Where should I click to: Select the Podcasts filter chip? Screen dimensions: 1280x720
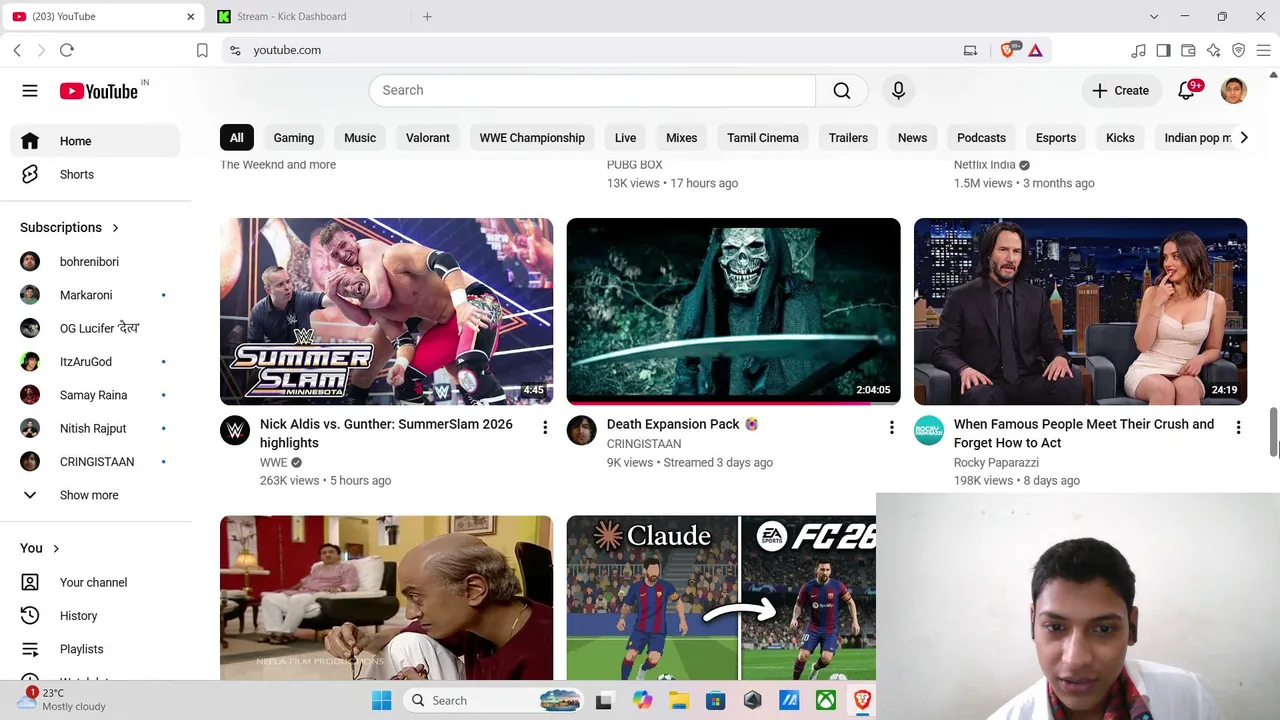tap(981, 138)
